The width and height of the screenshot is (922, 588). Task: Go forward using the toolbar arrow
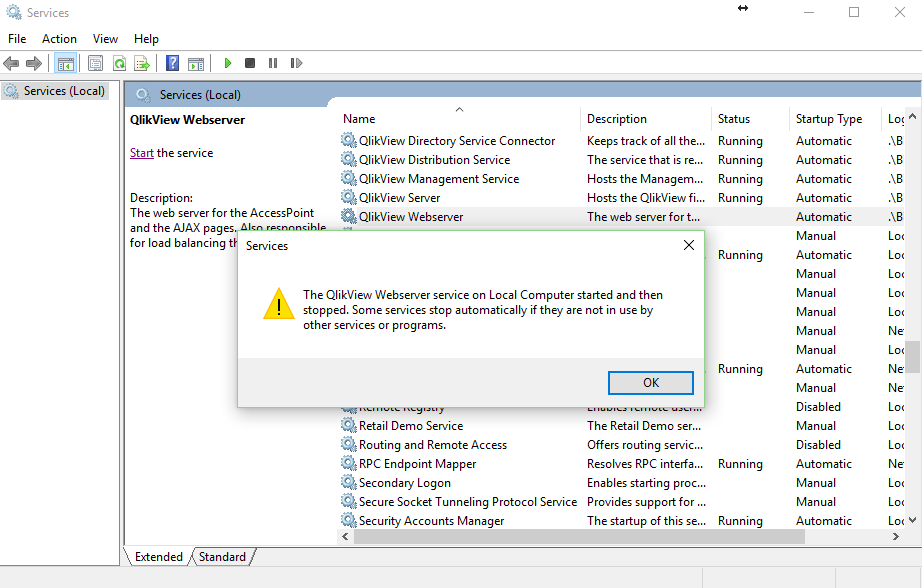point(34,63)
